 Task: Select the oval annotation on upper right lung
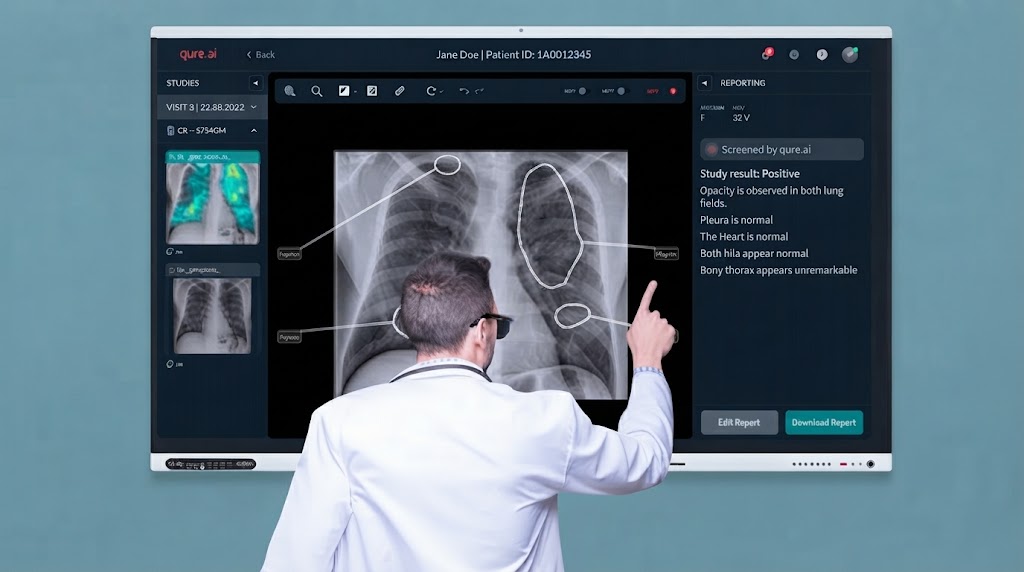click(447, 165)
